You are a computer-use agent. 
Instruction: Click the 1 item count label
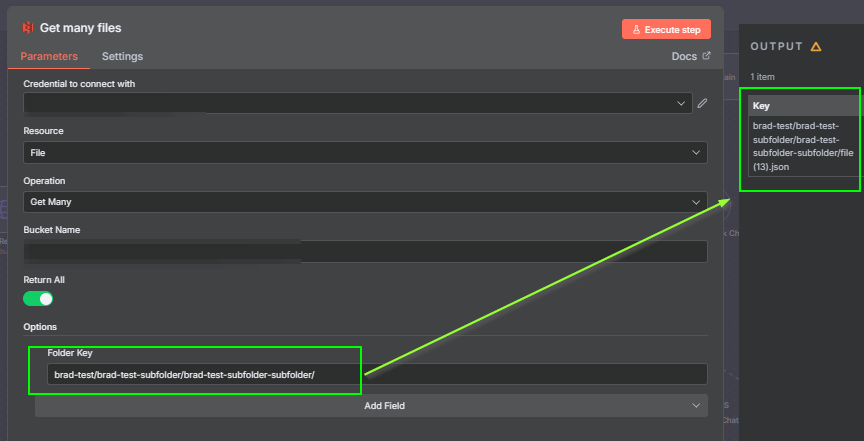(763, 77)
